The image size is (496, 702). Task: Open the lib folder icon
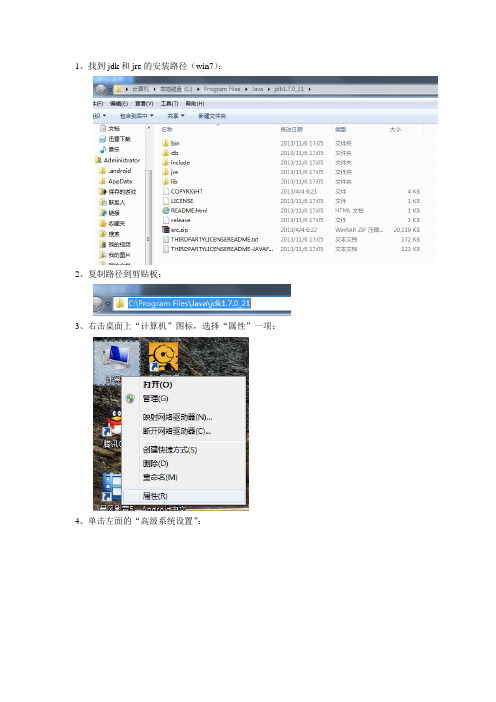166,182
